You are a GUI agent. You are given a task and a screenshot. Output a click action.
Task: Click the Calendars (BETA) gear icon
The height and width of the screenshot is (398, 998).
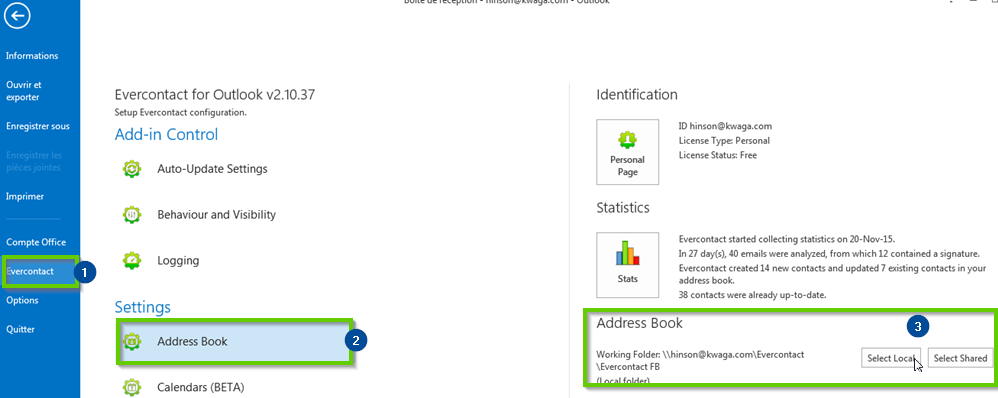(x=132, y=387)
